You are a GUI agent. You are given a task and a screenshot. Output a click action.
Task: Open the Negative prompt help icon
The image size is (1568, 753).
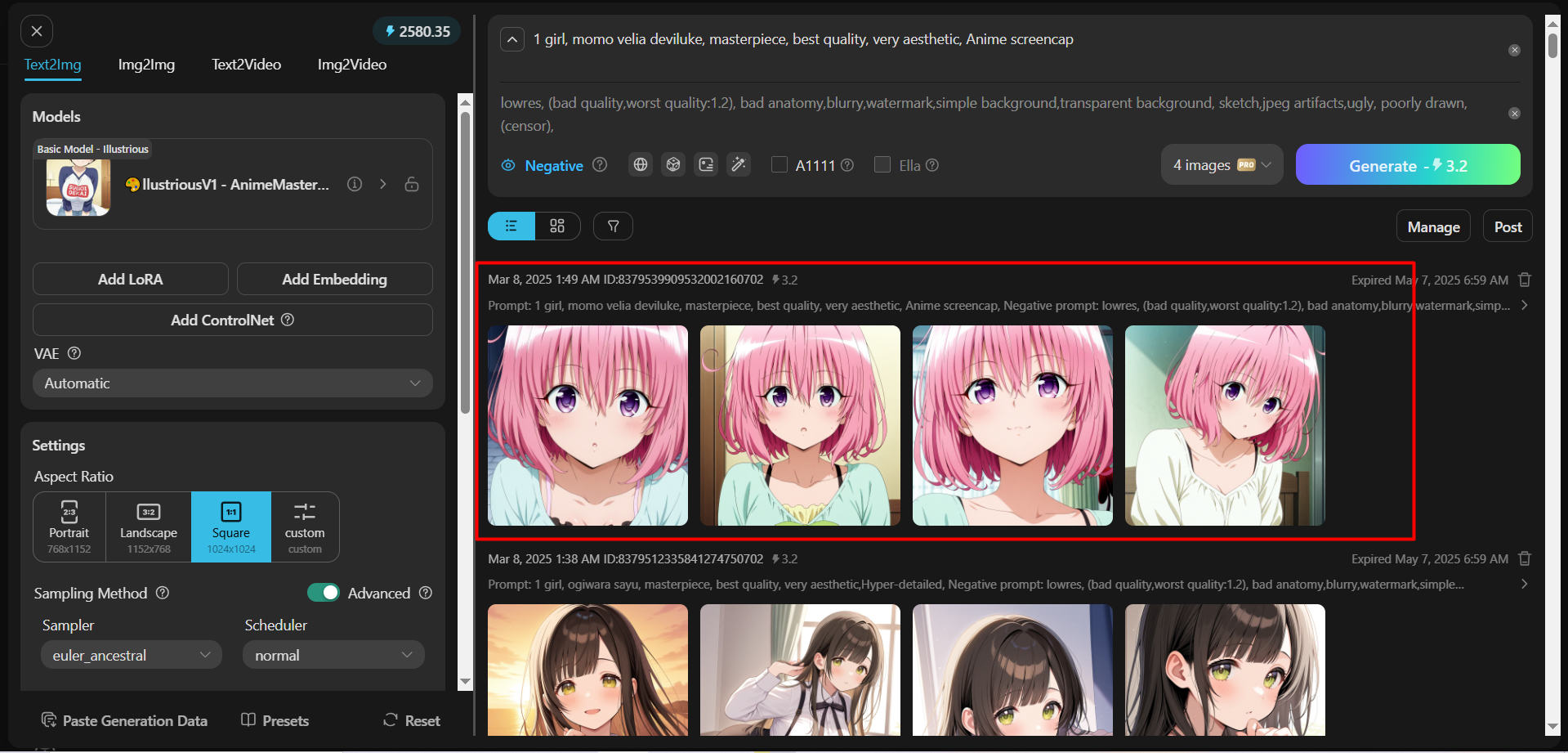click(x=600, y=164)
